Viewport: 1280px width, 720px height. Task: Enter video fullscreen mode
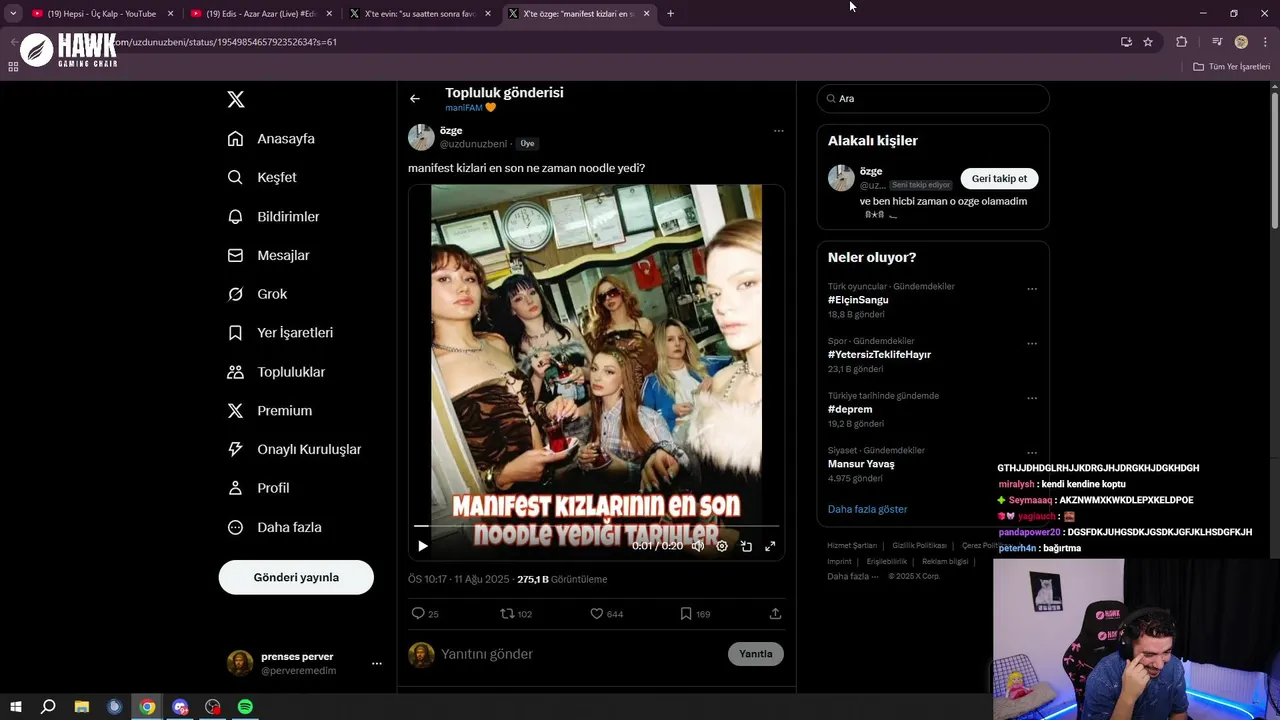tap(770, 546)
